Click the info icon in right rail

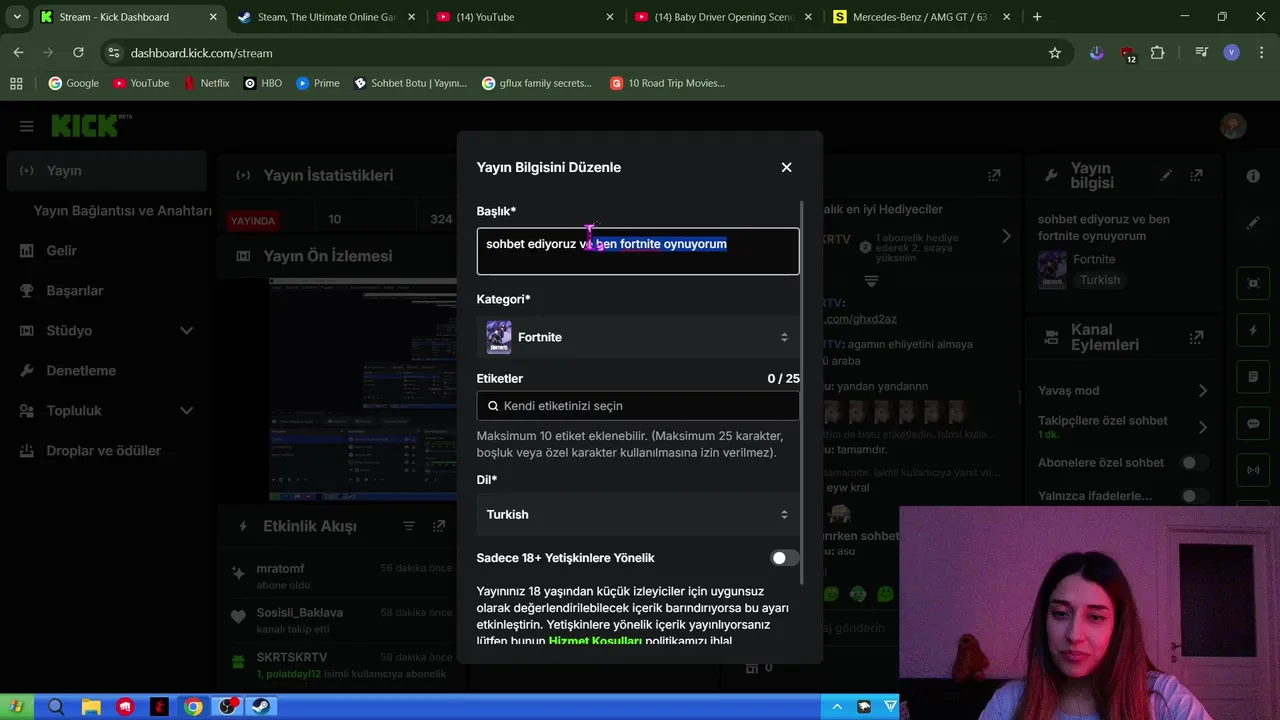click(x=1253, y=176)
